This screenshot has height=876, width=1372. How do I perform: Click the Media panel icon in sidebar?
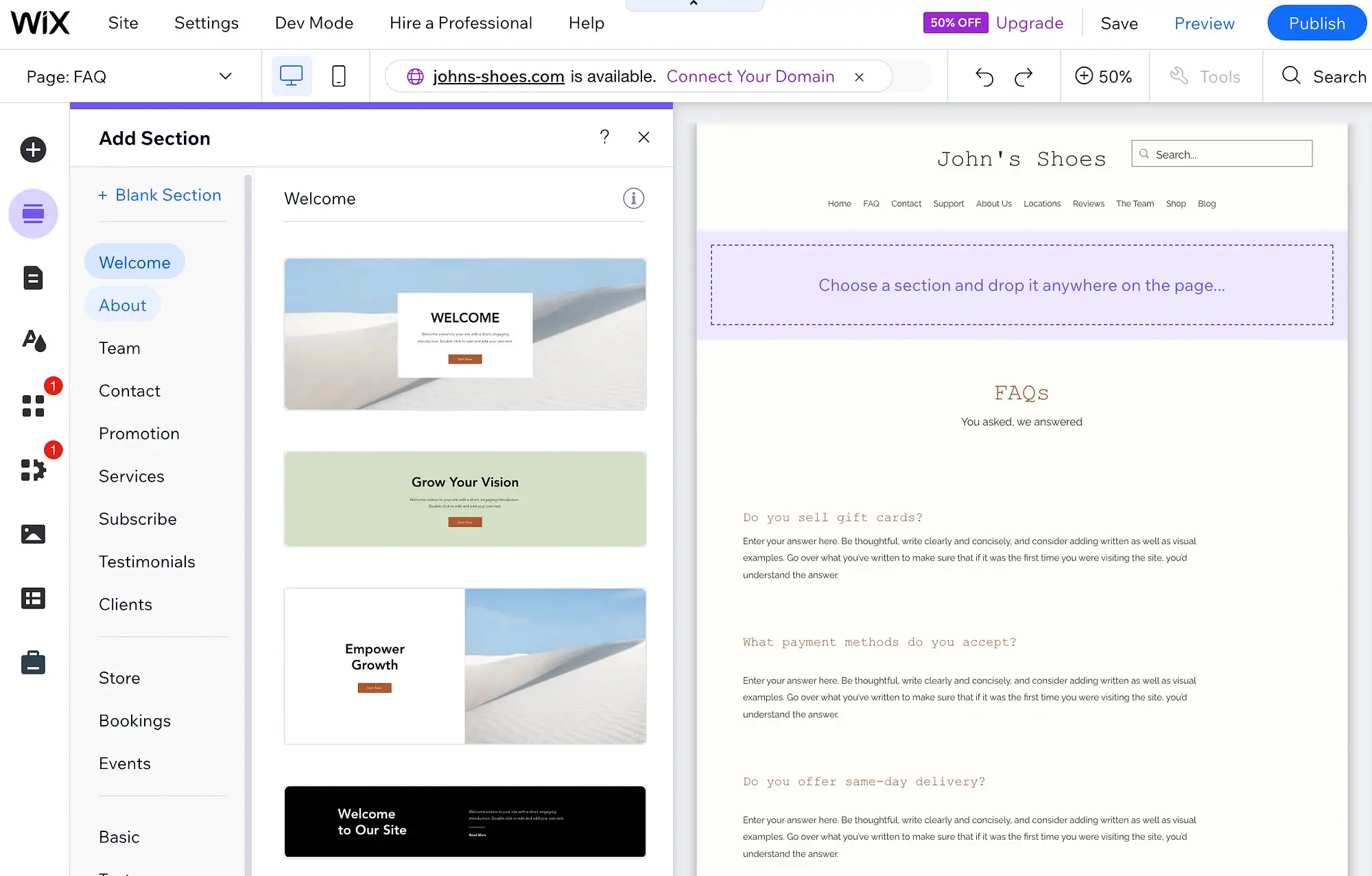coord(32,534)
